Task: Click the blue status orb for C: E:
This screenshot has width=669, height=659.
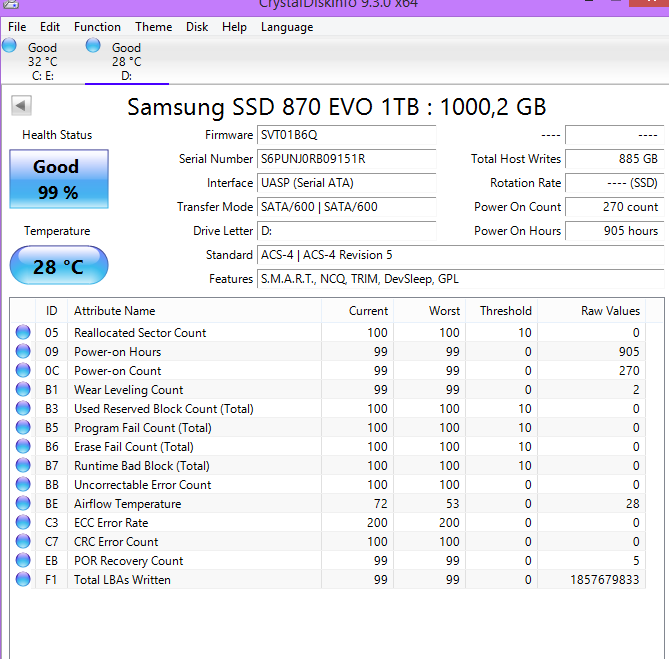Action: pos(9,45)
